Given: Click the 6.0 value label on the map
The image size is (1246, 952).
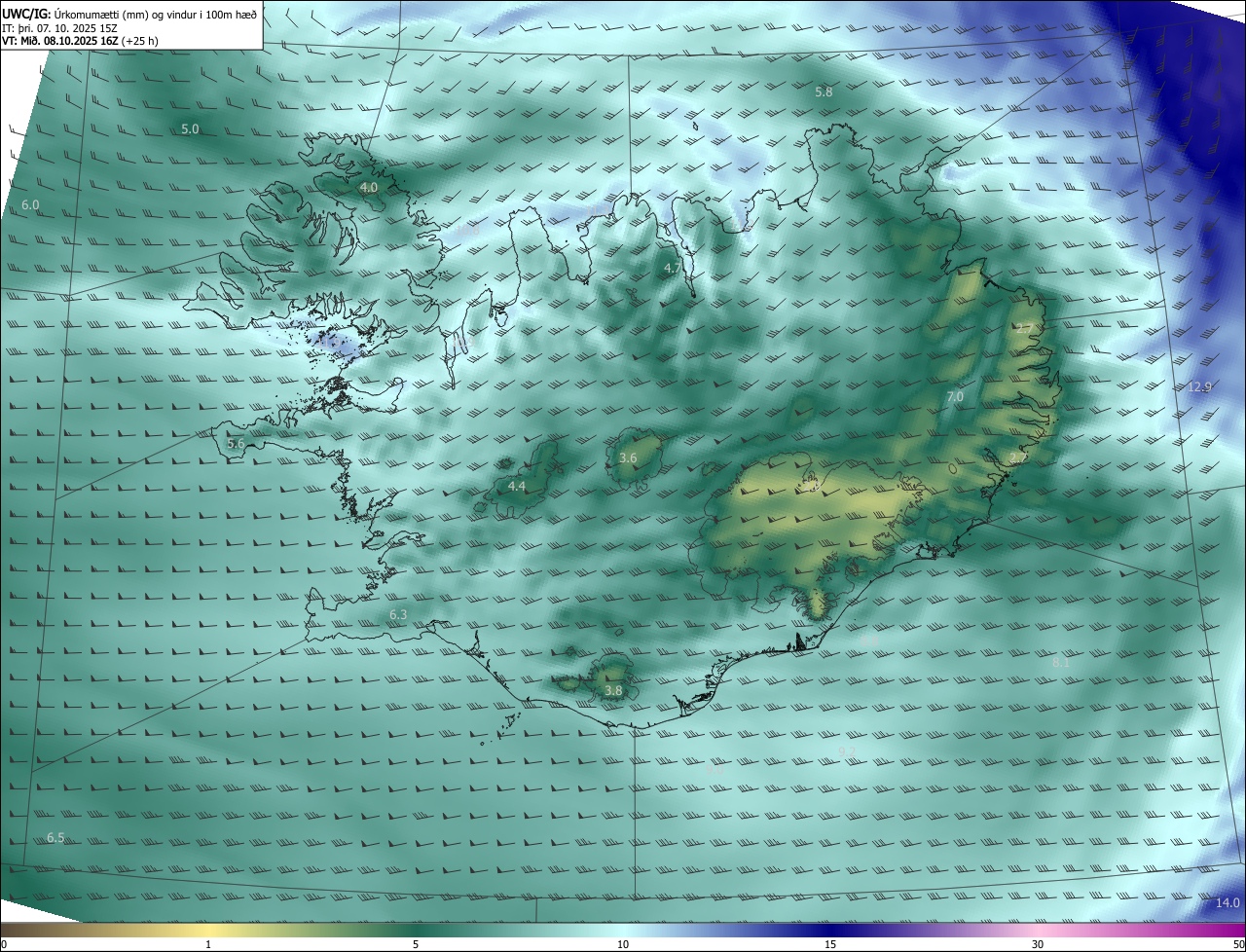Looking at the screenshot, I should click(30, 205).
